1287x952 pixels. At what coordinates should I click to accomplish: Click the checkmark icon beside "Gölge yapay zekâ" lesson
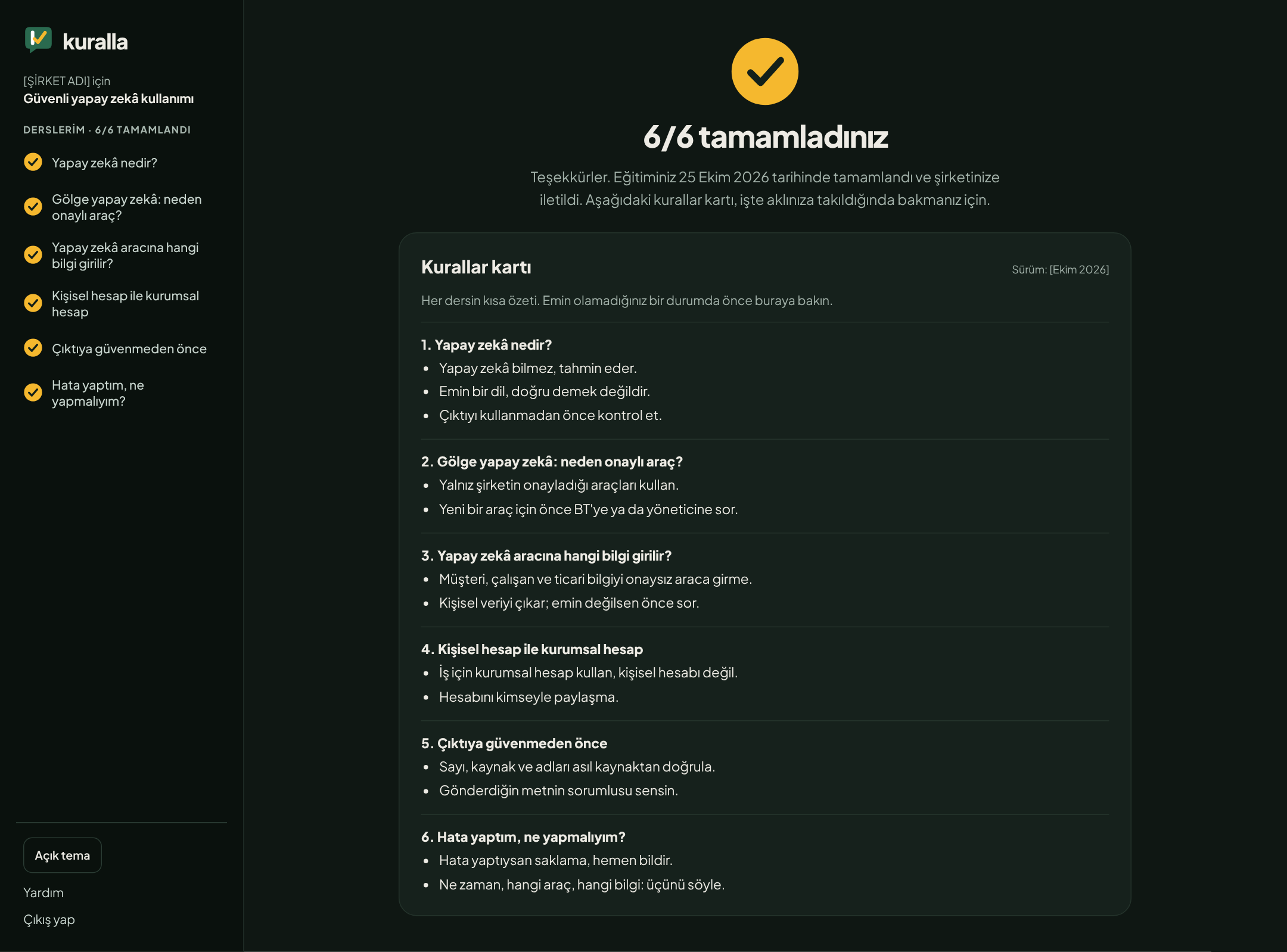tap(33, 207)
